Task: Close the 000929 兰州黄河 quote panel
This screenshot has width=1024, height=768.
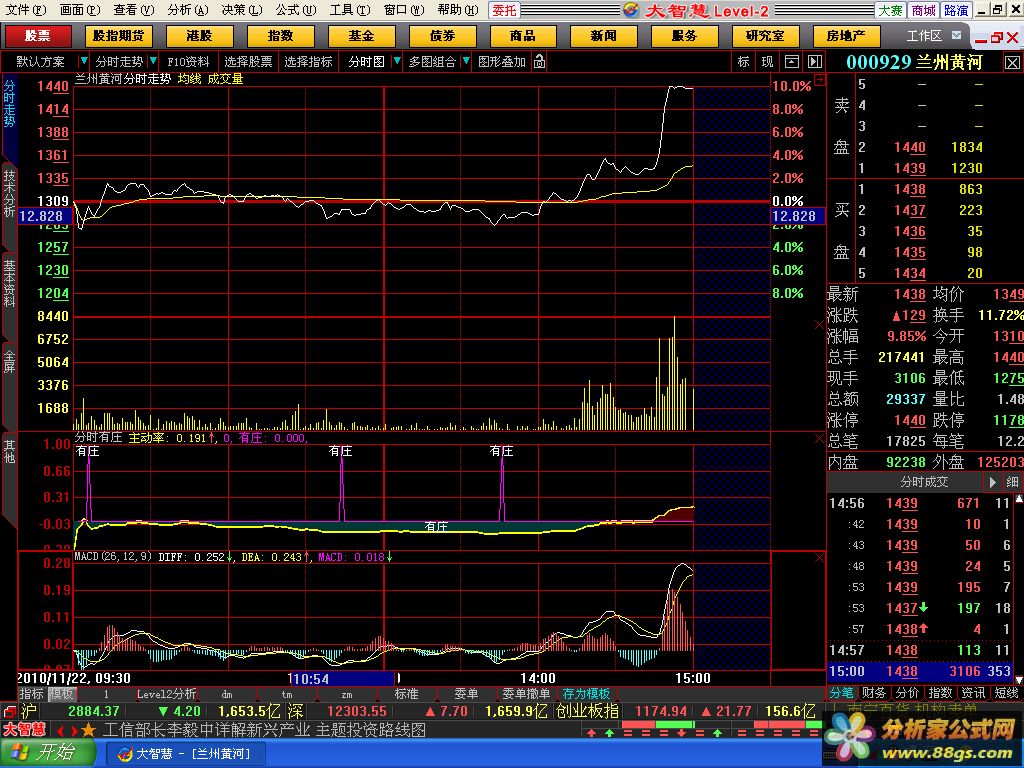Action: 1012,63
